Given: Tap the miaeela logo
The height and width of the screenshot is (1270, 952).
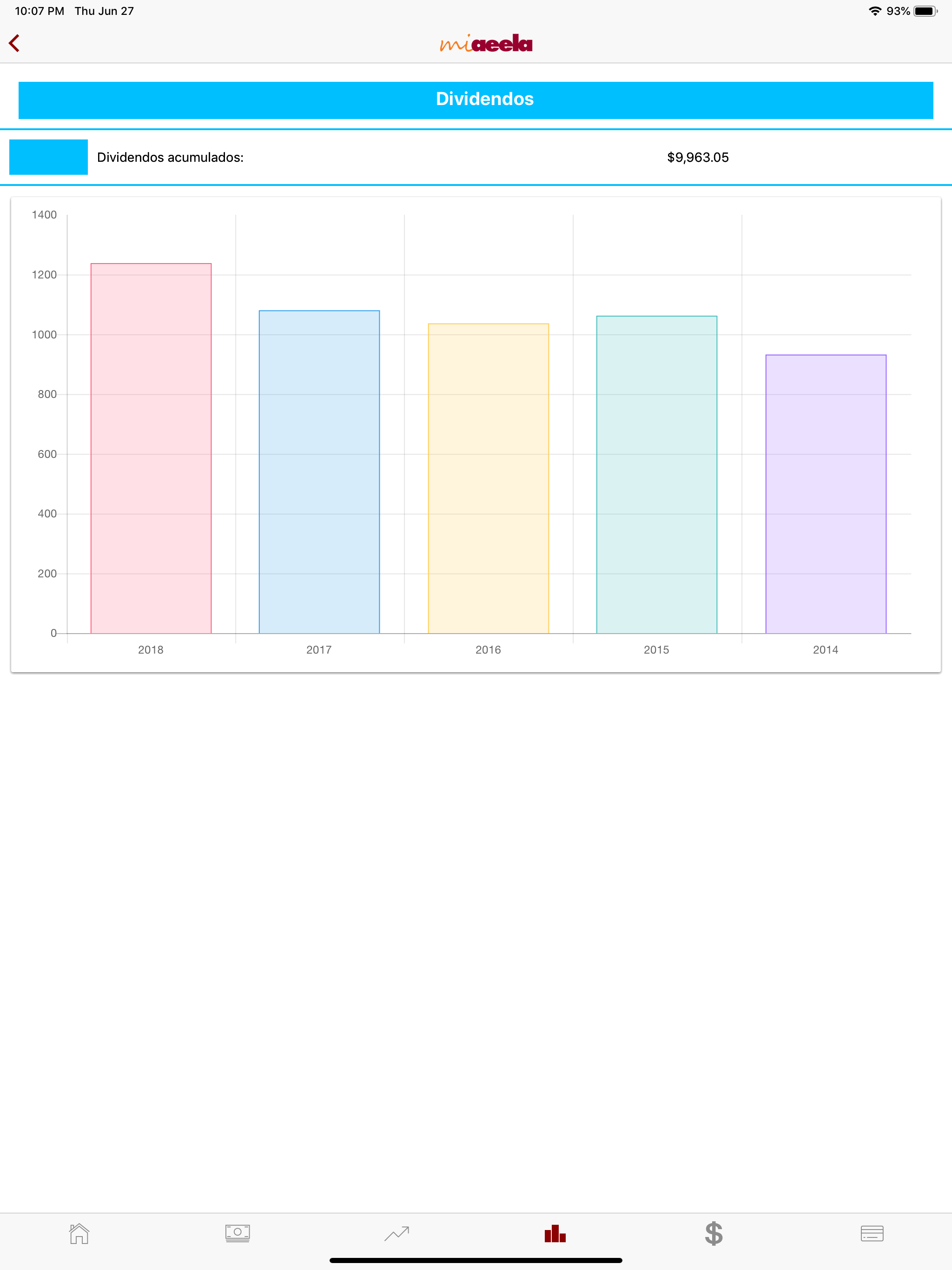Looking at the screenshot, I should (x=486, y=43).
